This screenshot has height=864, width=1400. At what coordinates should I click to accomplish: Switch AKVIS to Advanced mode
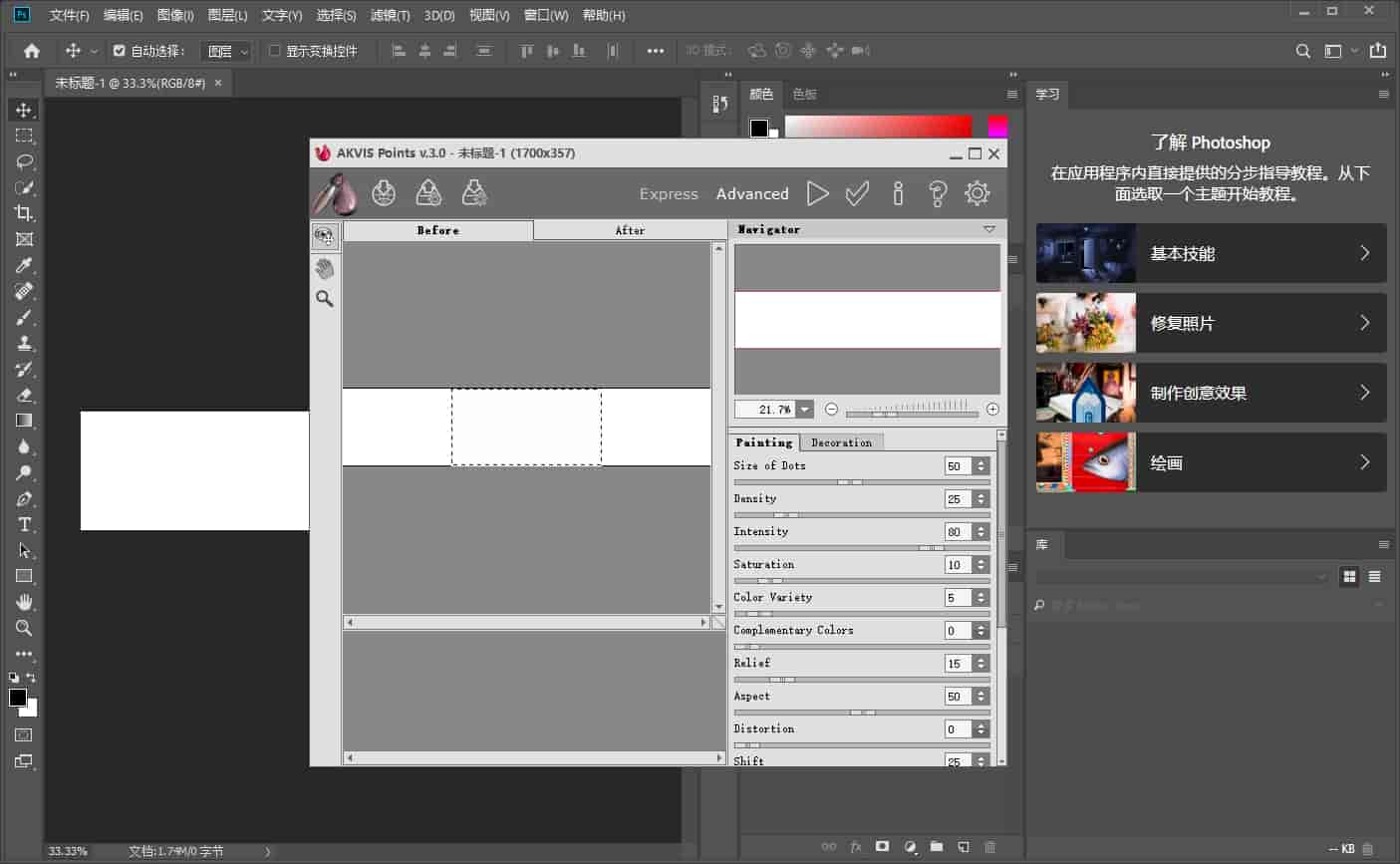[752, 194]
